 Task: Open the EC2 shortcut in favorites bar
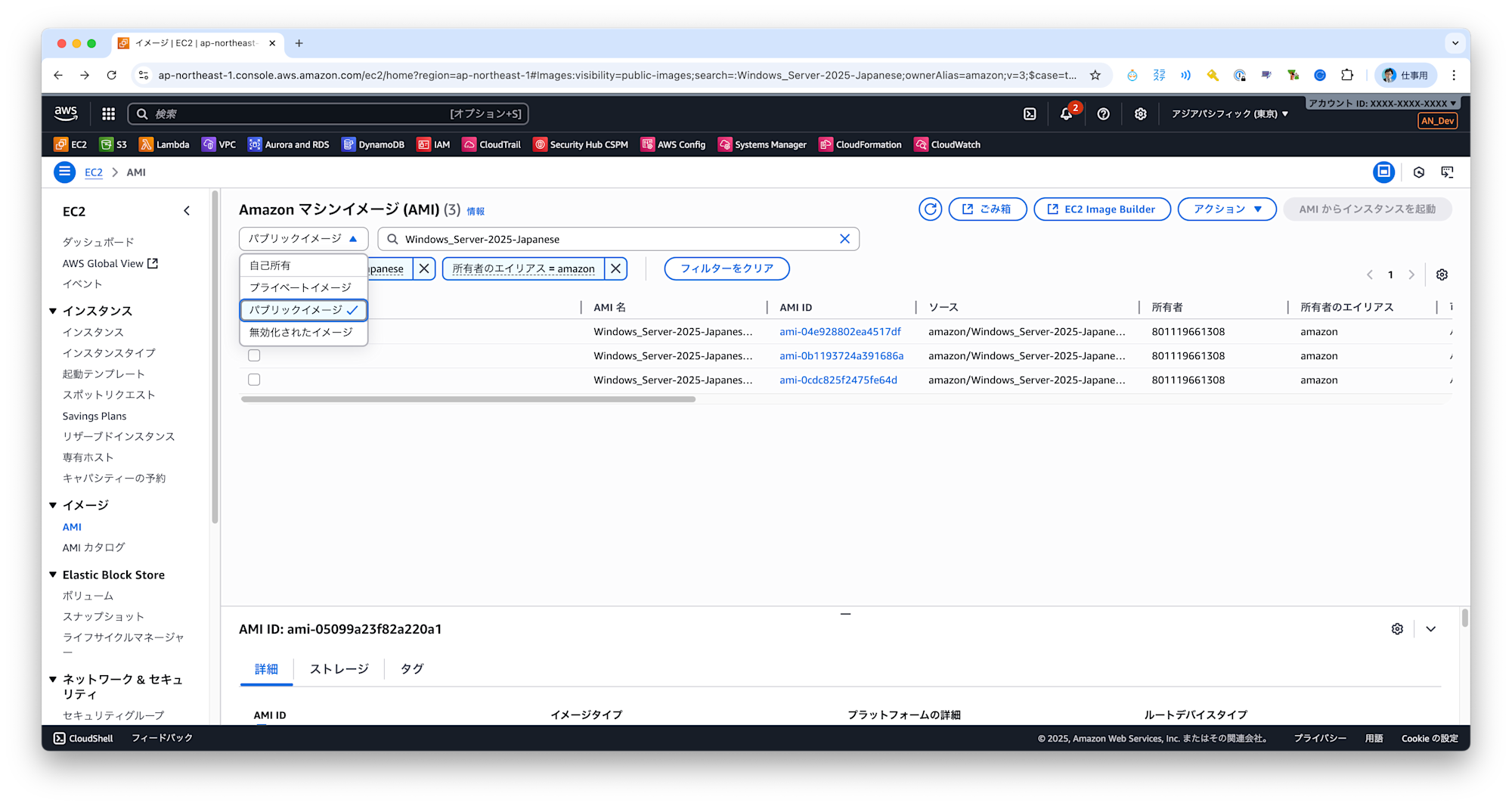(x=70, y=144)
